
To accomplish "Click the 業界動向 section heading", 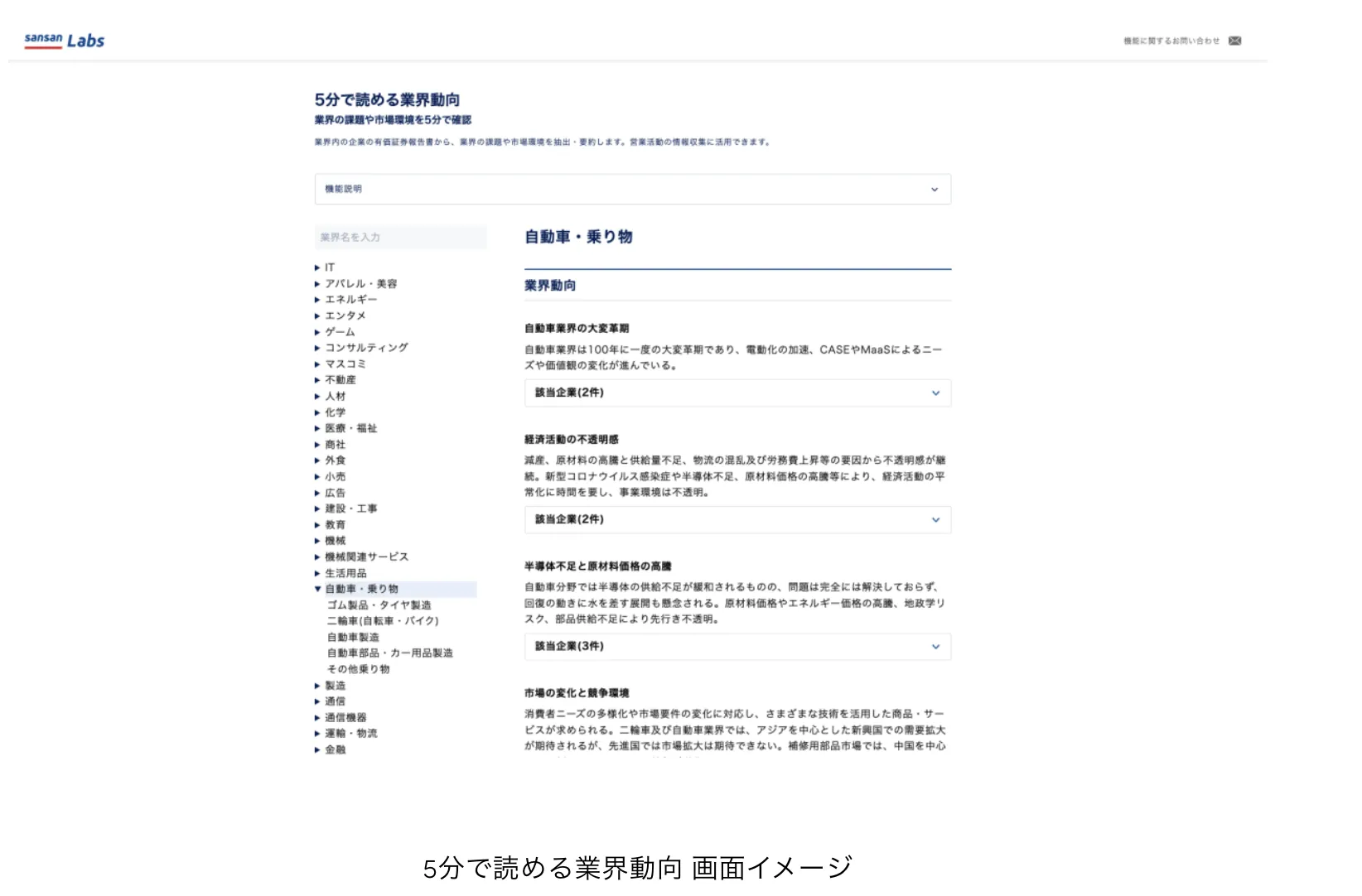I will pyautogui.click(x=550, y=286).
